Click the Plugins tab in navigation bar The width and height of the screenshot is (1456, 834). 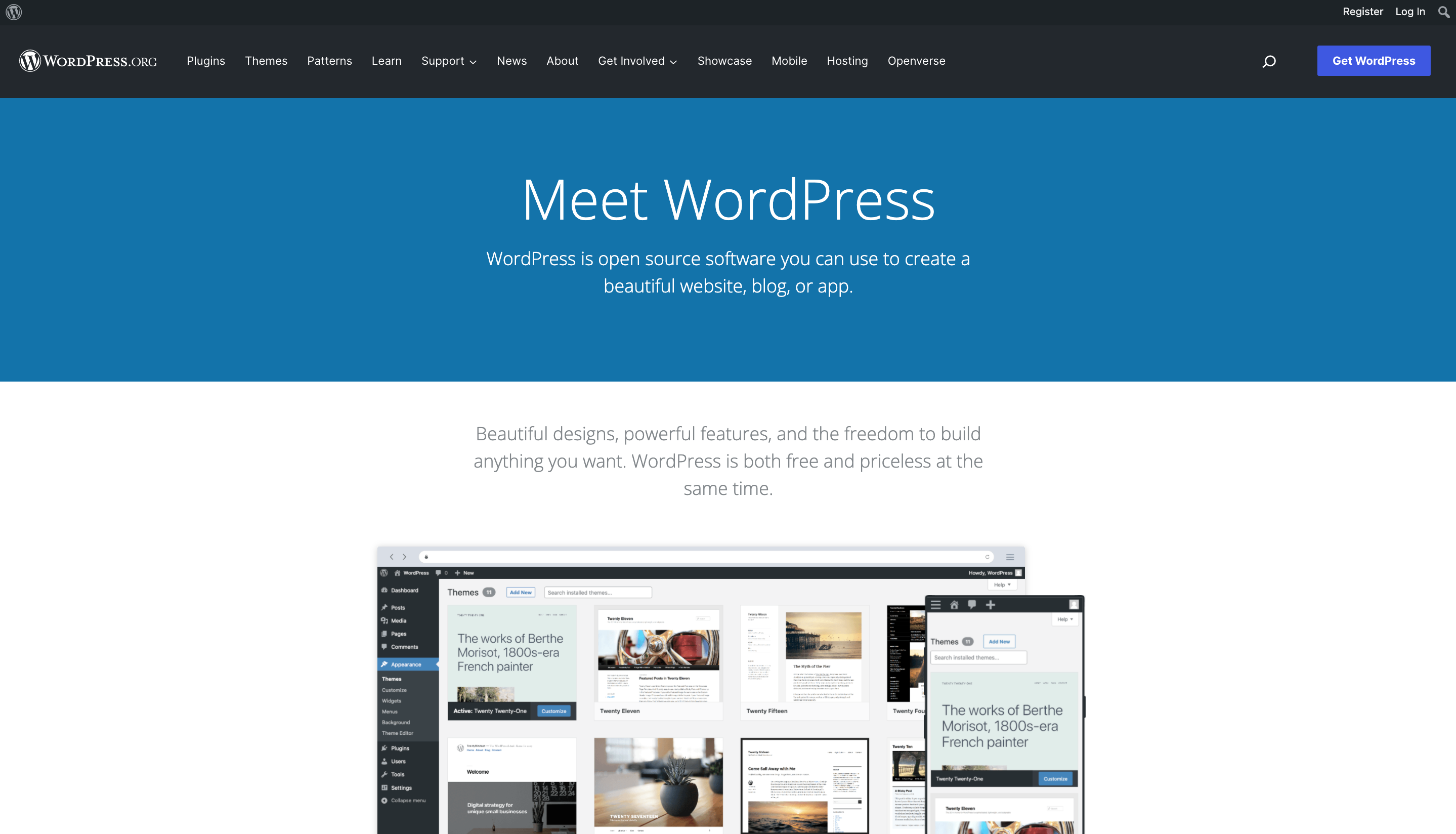coord(205,60)
